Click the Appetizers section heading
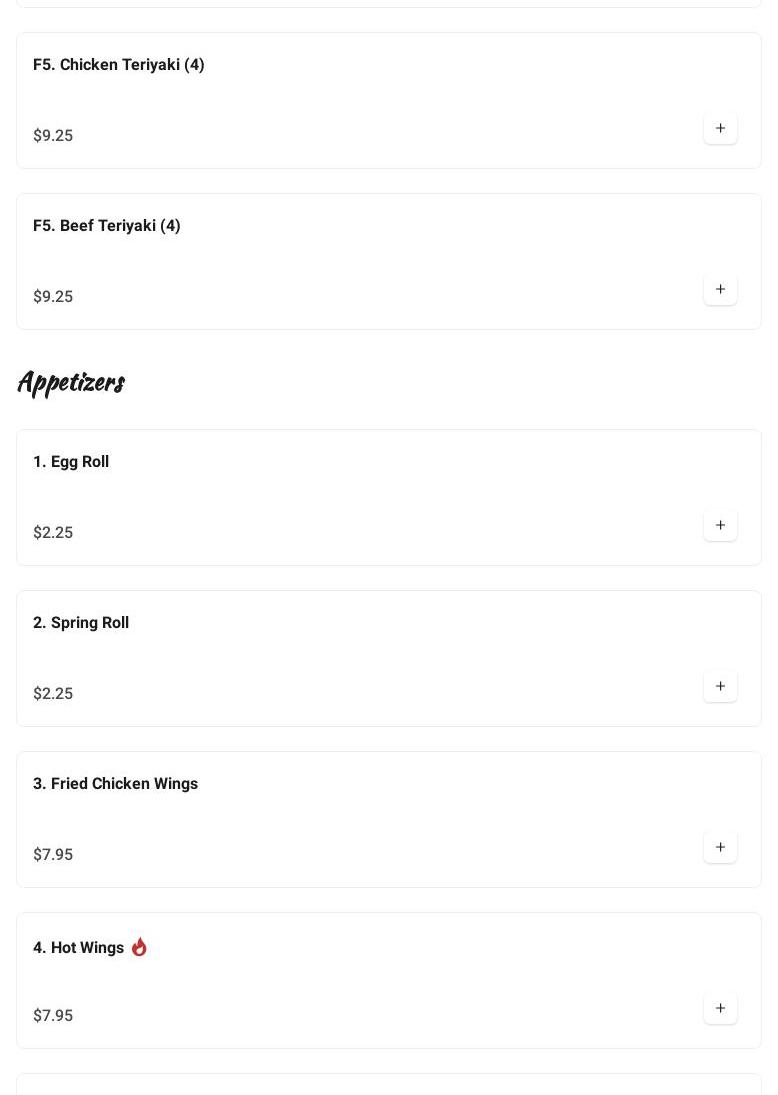Viewport: 778px width, 1095px height. click(x=71, y=382)
